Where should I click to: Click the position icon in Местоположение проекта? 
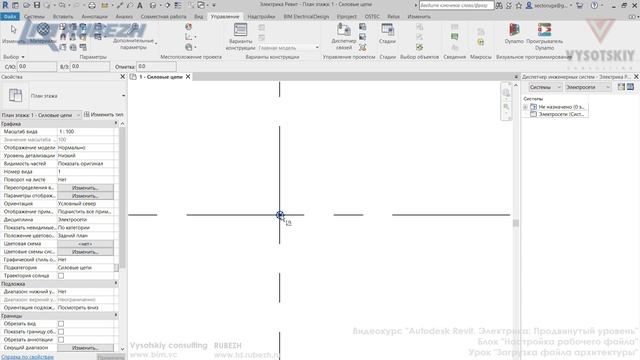pyautogui.click(x=188, y=47)
